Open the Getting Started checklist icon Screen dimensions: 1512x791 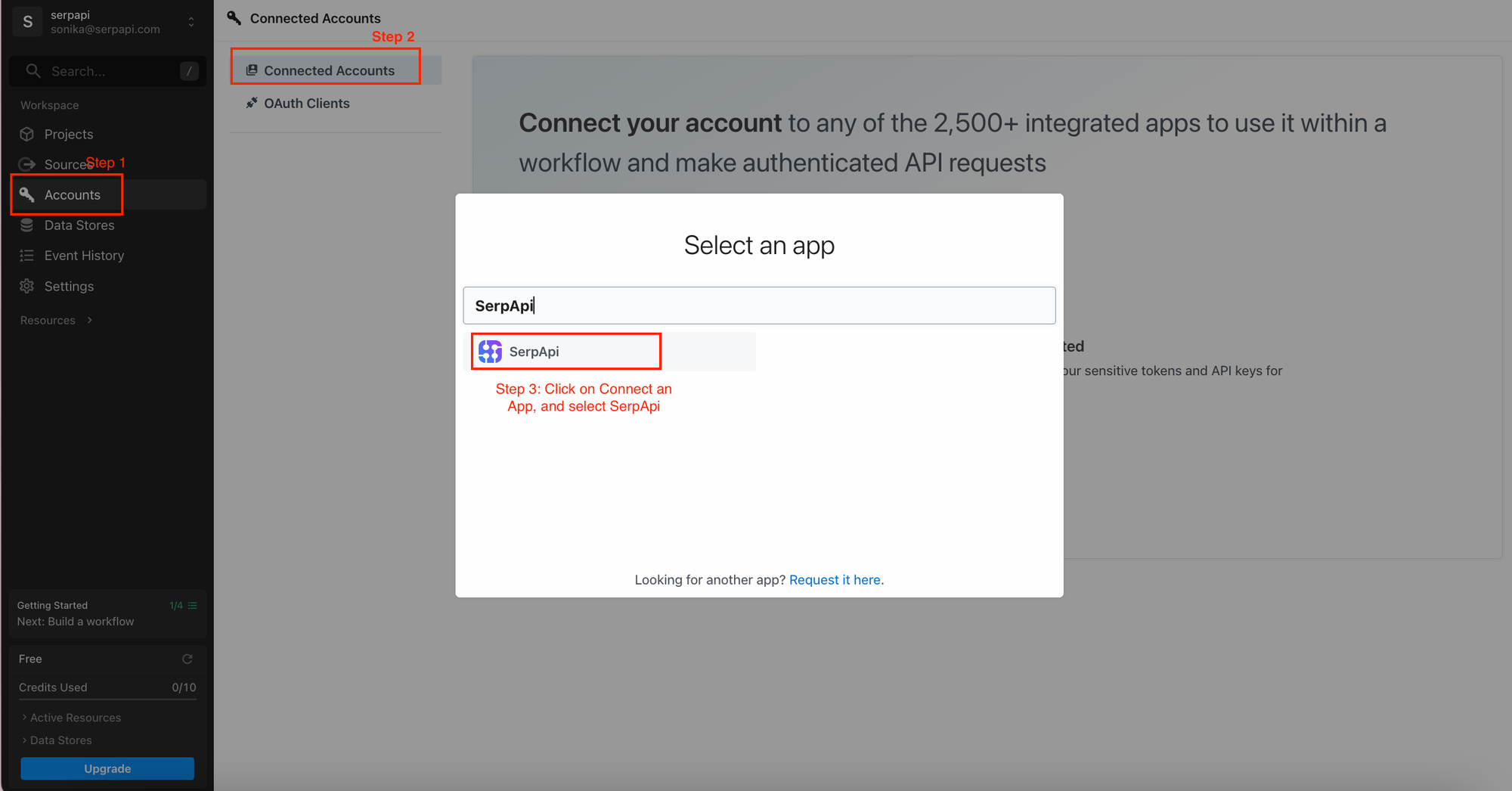(x=193, y=605)
